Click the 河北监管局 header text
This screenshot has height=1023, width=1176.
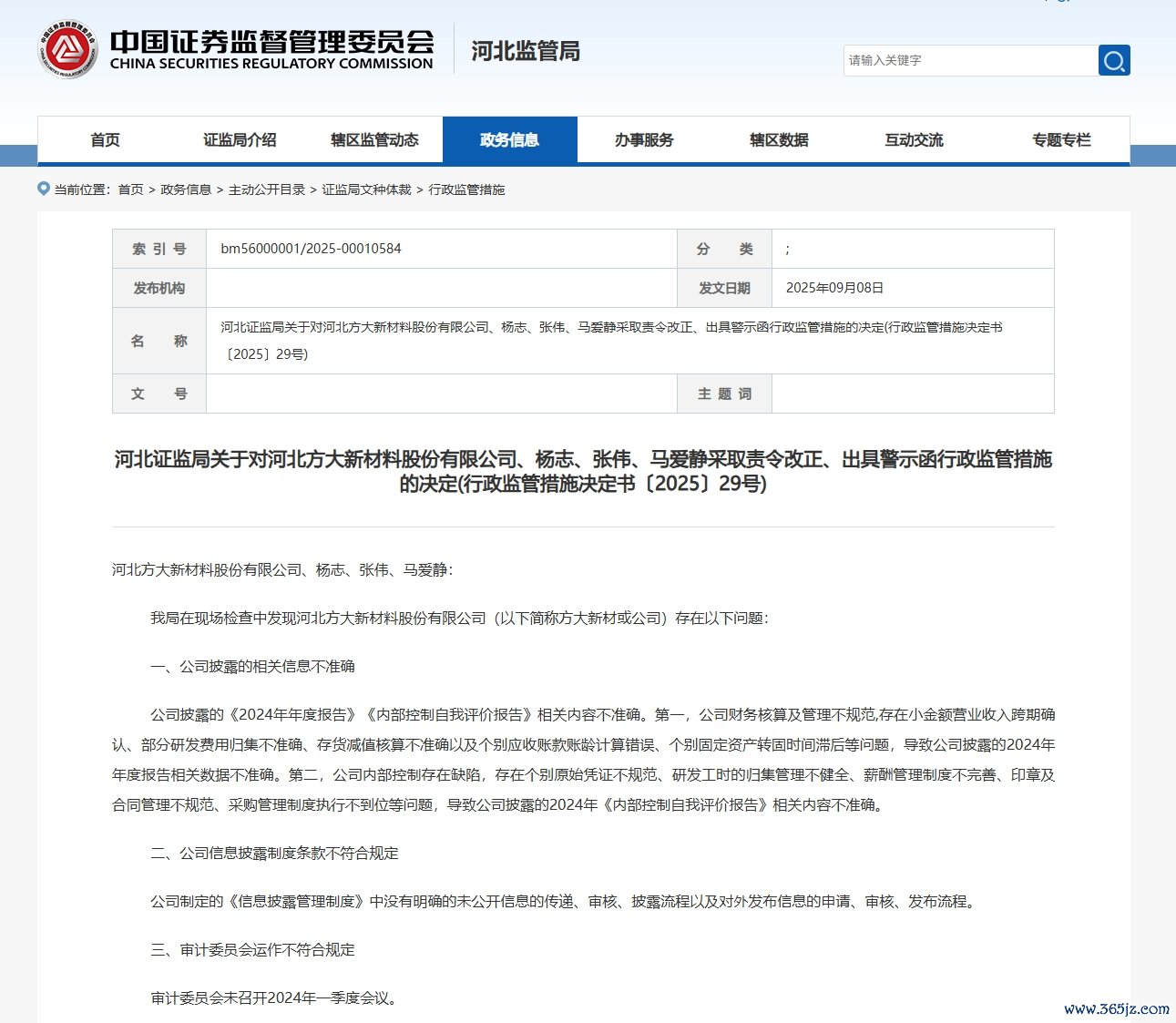point(526,51)
